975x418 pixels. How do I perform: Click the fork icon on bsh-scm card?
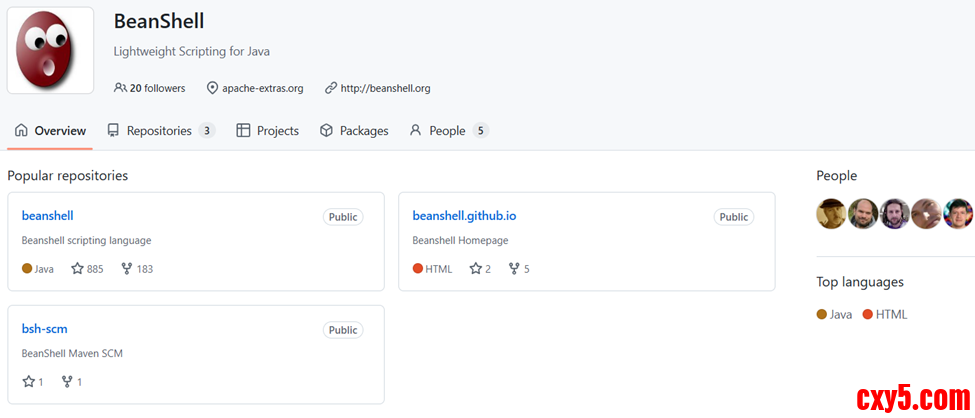[x=67, y=382]
